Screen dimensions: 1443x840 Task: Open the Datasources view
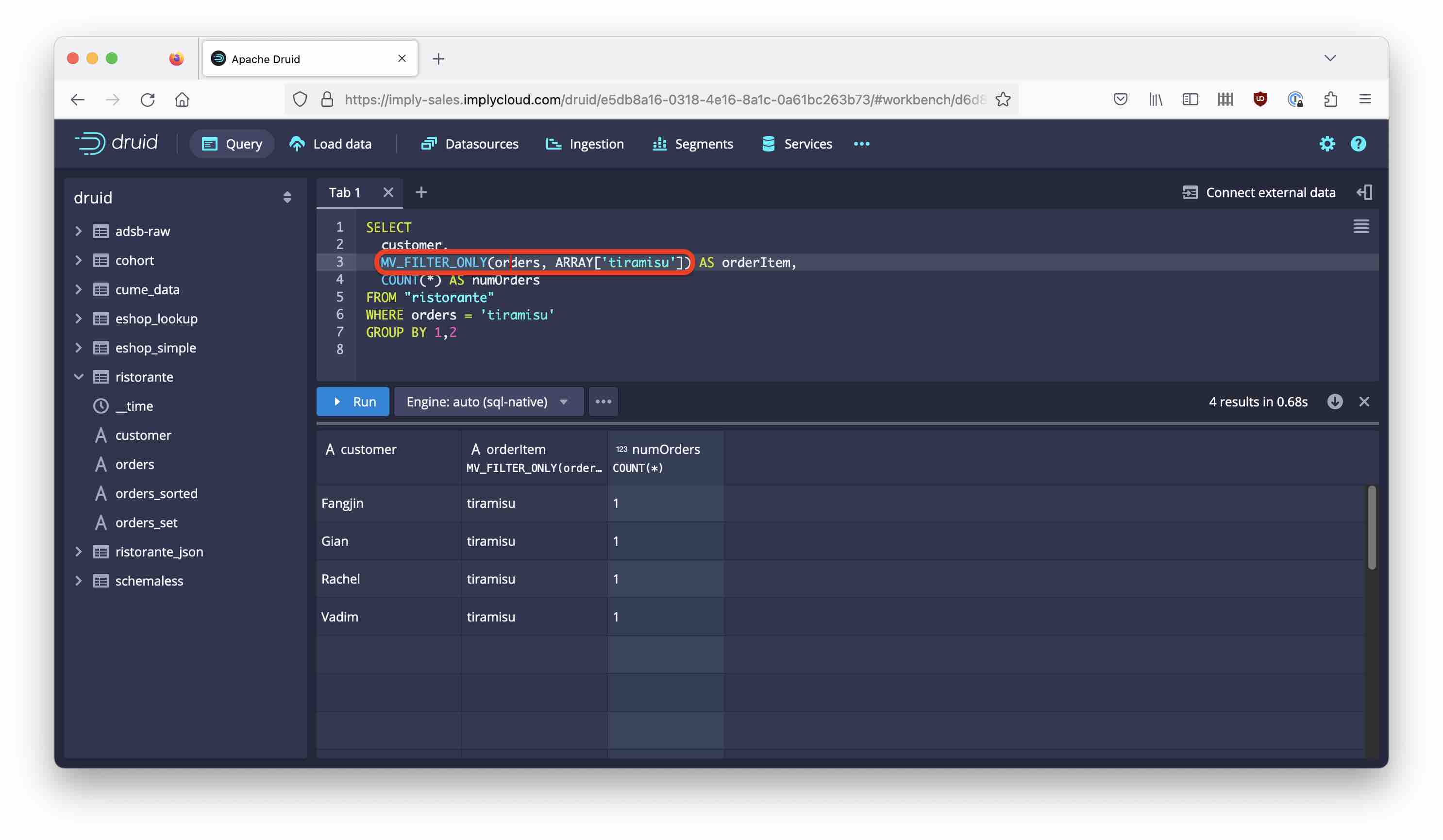point(470,144)
